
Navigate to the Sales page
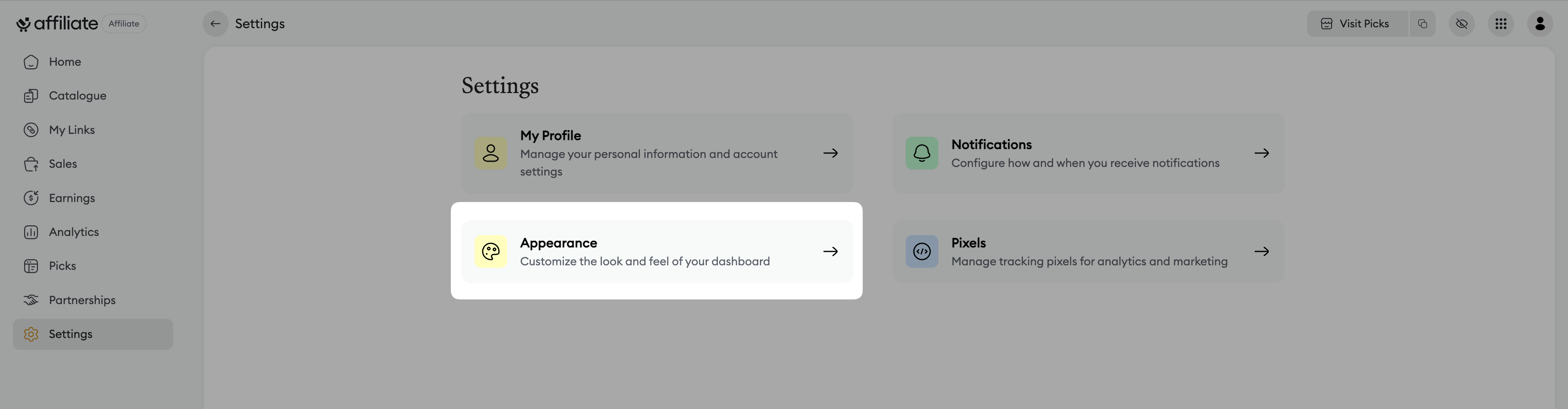[x=63, y=164]
